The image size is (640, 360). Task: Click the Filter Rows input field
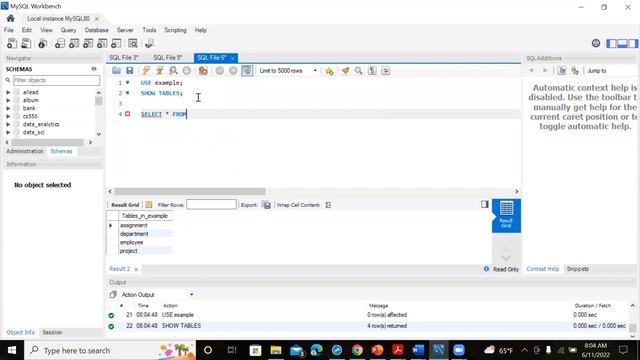211,204
